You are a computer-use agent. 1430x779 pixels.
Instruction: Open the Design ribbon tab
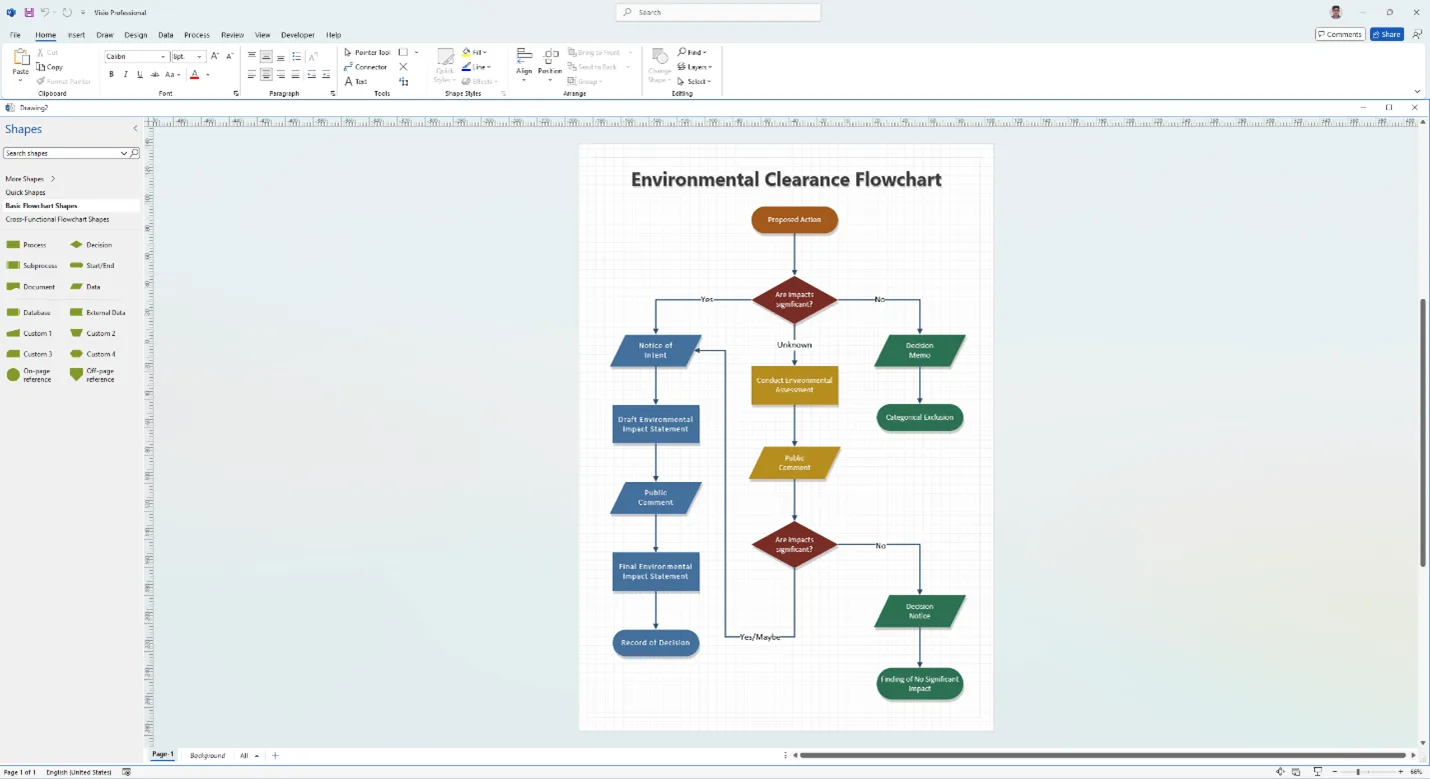tap(136, 35)
